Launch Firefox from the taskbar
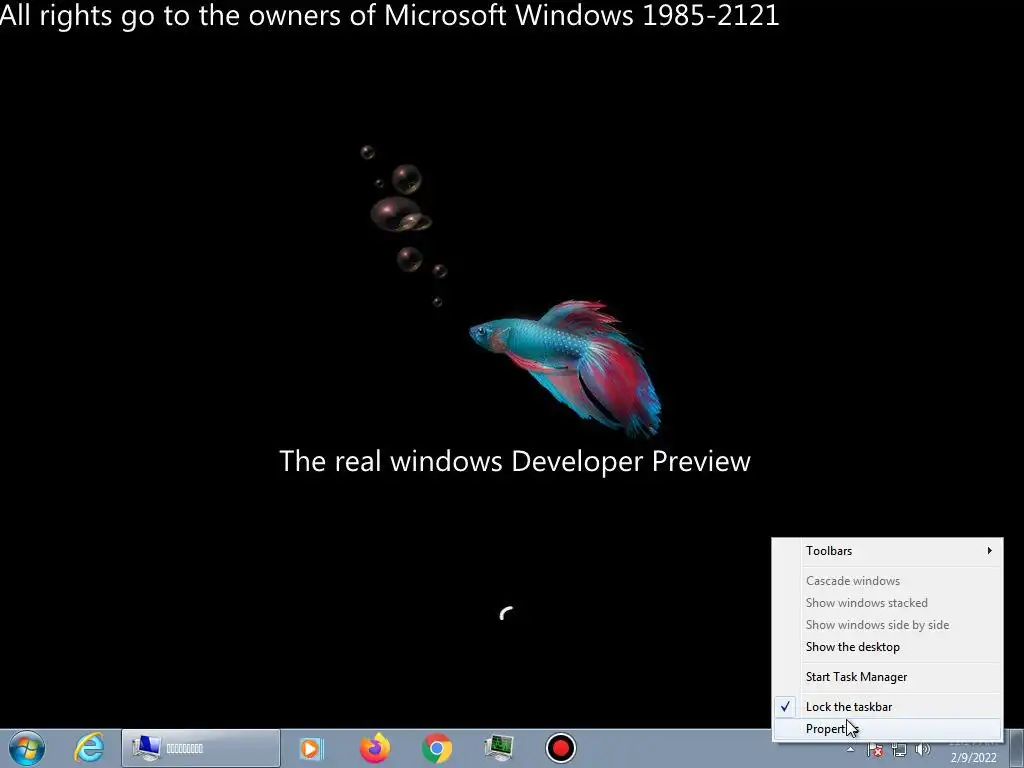The image size is (1024, 768). click(x=375, y=748)
